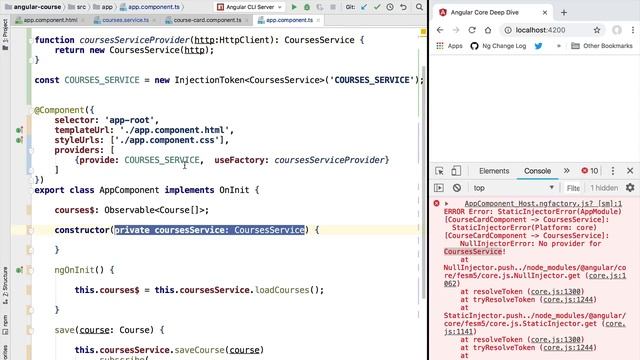Open a new Chrome tab
This screenshot has height=360, width=640.
pos(564,13)
